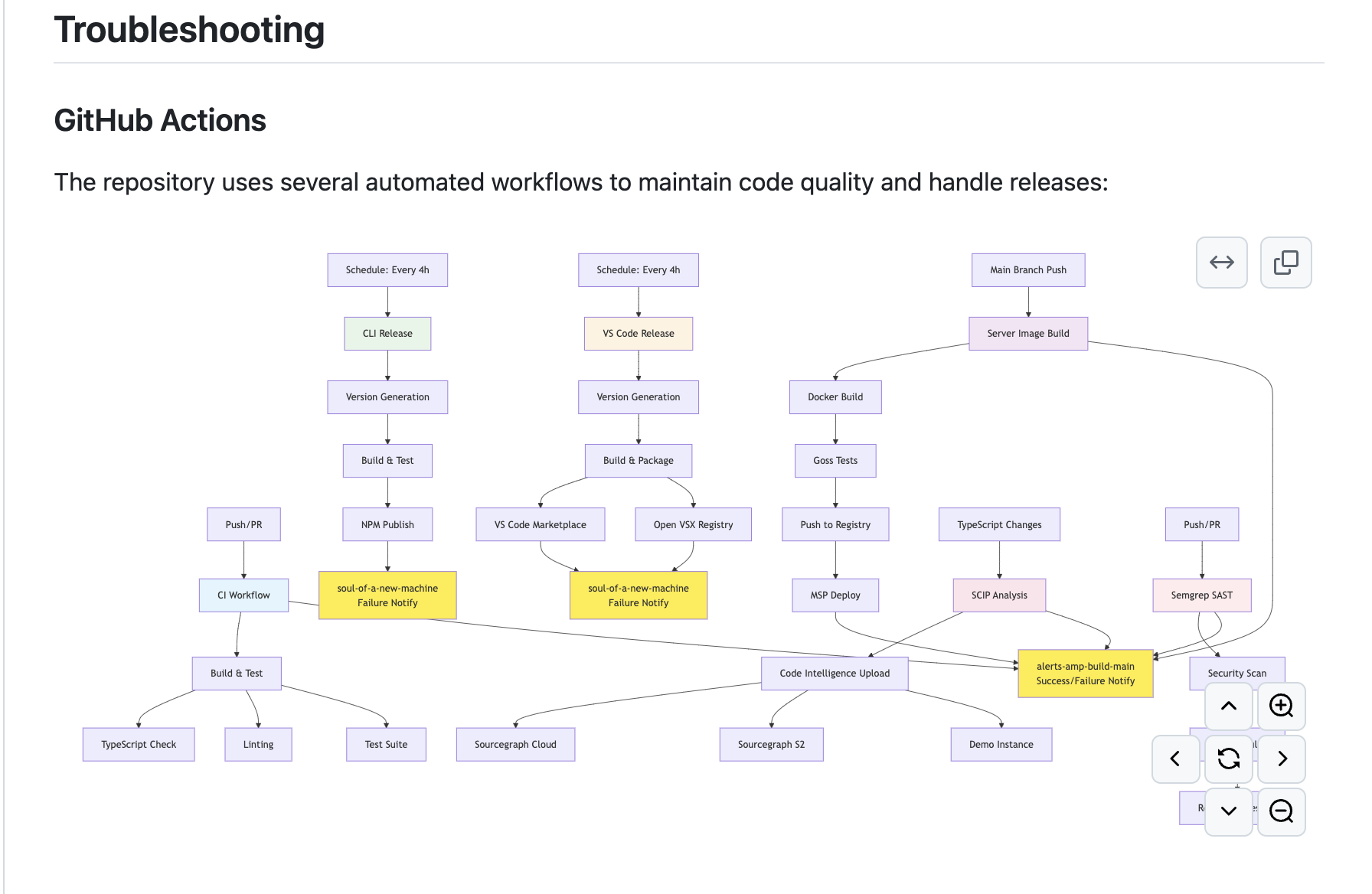Click the Code Intelligence Upload node
This screenshot has width=1372, height=894.
coord(835,674)
